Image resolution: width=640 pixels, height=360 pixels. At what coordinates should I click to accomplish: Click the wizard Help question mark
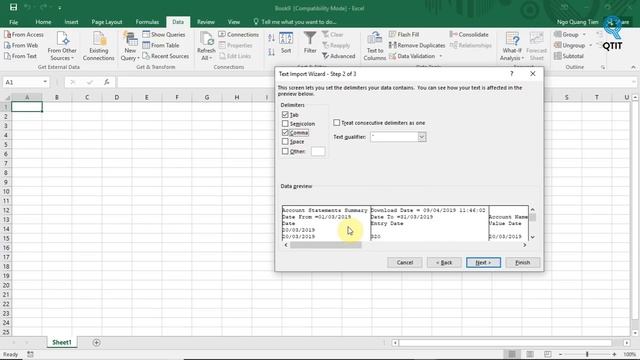pos(511,73)
